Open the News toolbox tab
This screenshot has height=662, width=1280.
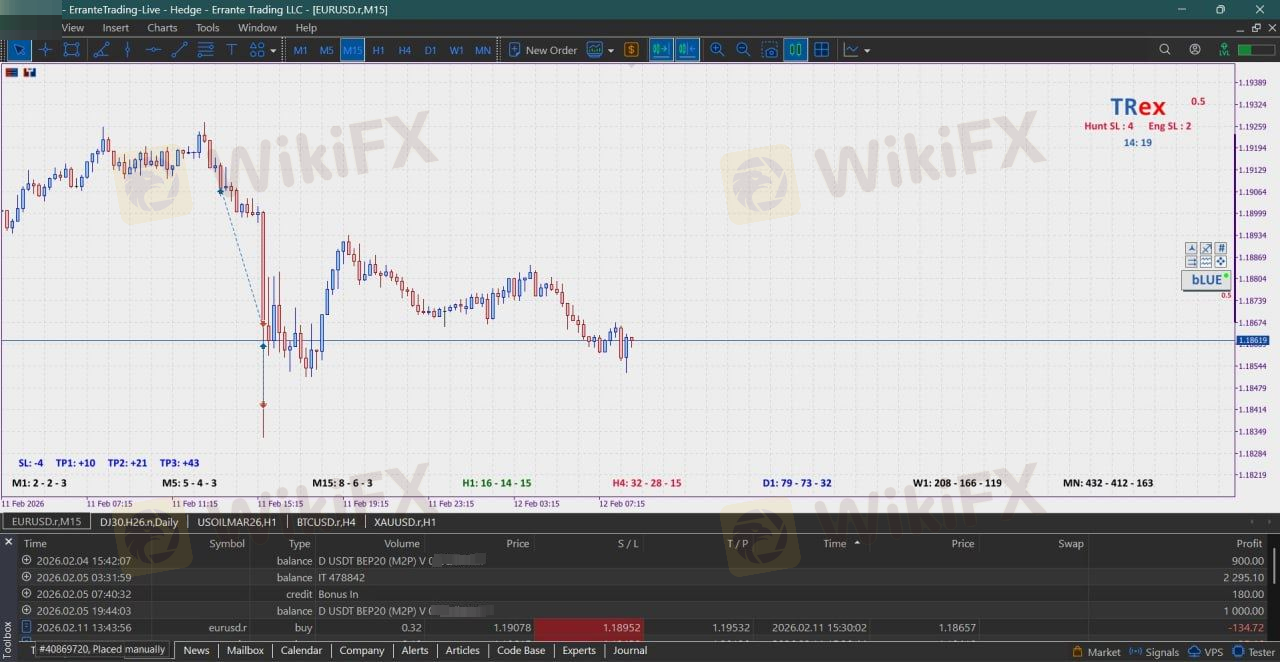click(196, 650)
